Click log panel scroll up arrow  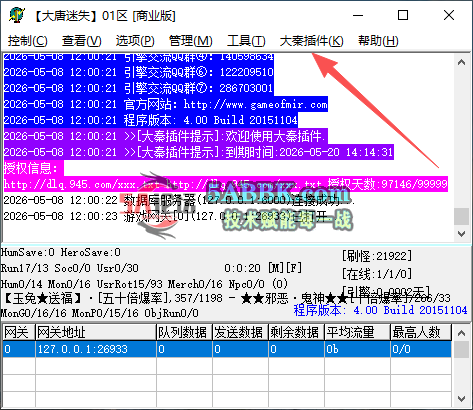[x=462, y=62]
